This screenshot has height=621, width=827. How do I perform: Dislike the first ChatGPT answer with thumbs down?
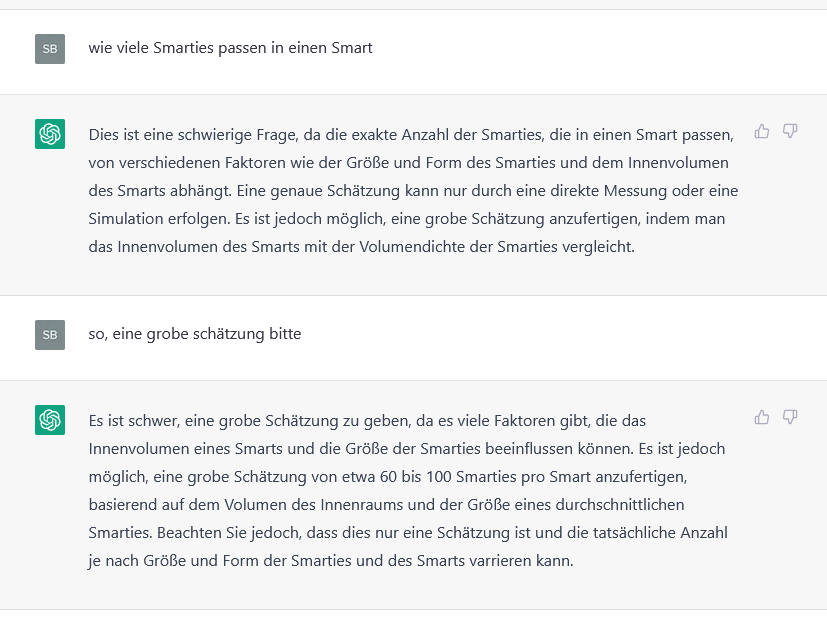click(790, 131)
